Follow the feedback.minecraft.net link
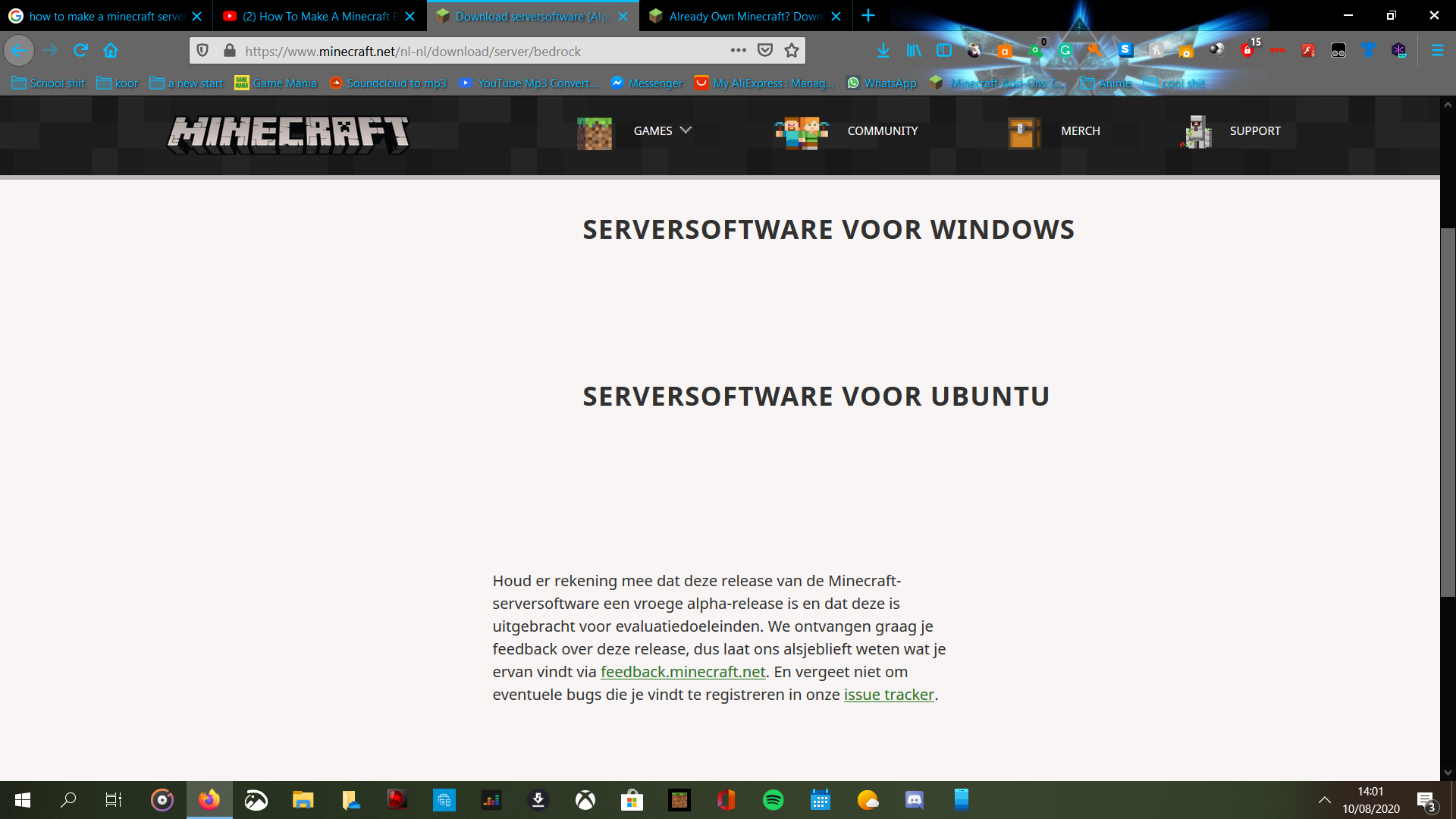 (682, 672)
